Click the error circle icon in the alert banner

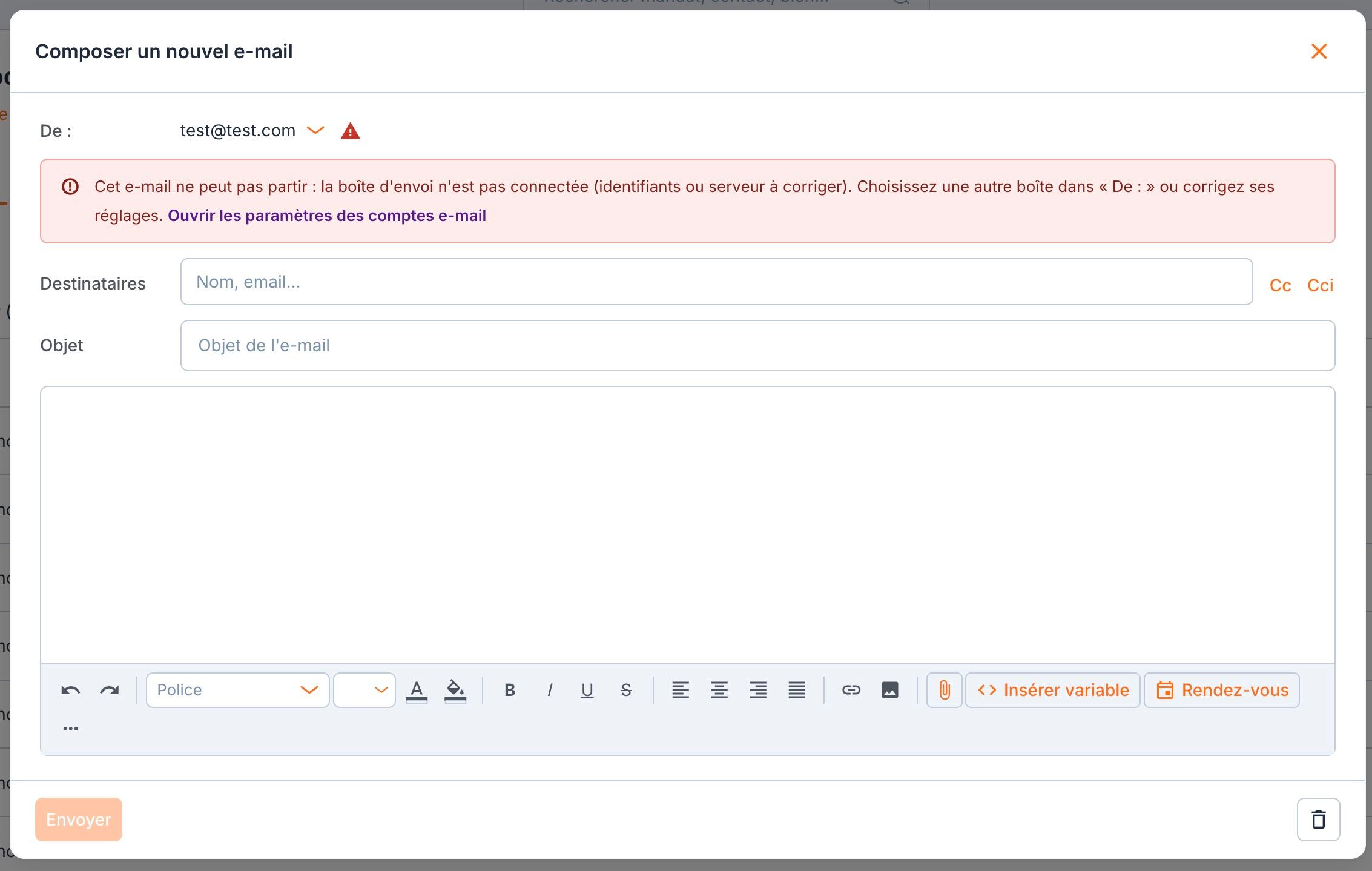pos(70,187)
